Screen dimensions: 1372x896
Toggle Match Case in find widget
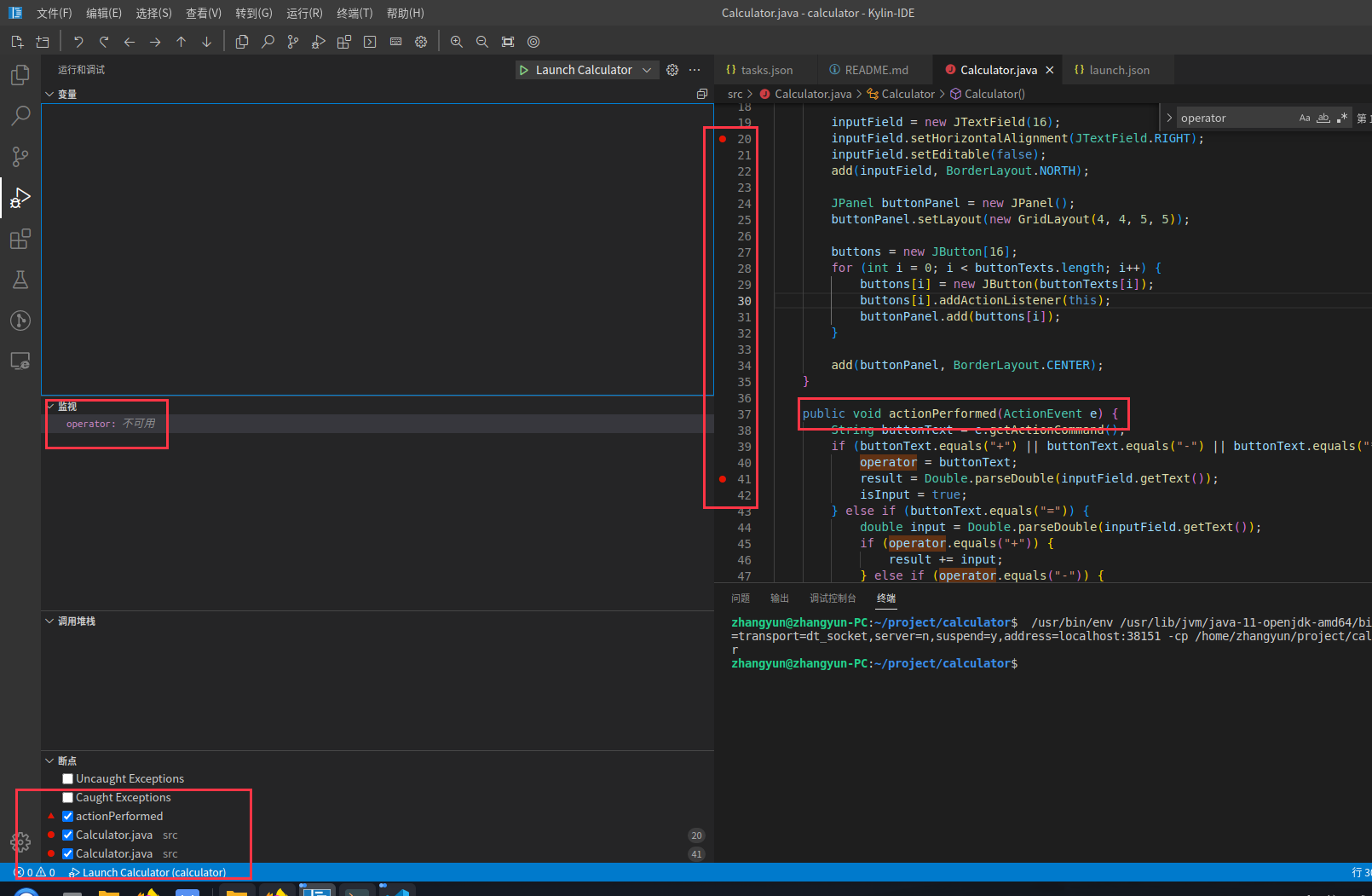coord(1305,118)
